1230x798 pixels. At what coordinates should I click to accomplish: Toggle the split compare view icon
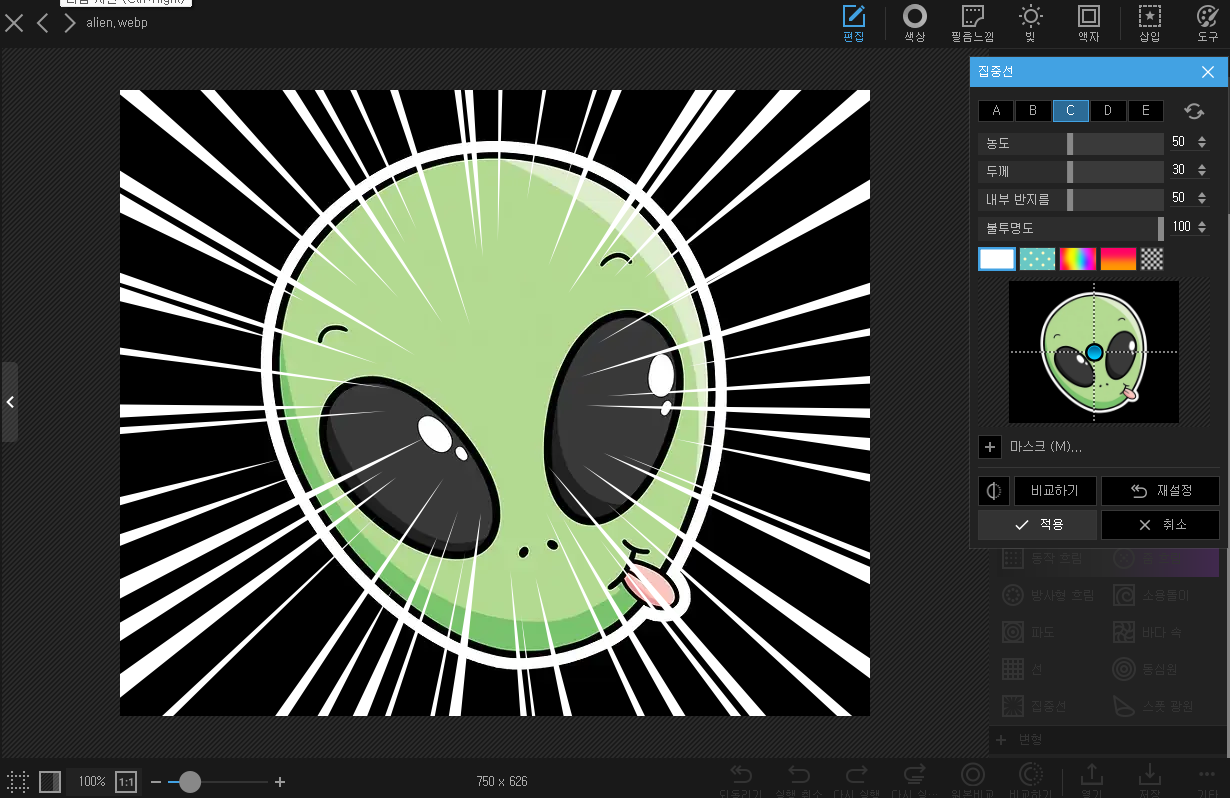click(50, 782)
